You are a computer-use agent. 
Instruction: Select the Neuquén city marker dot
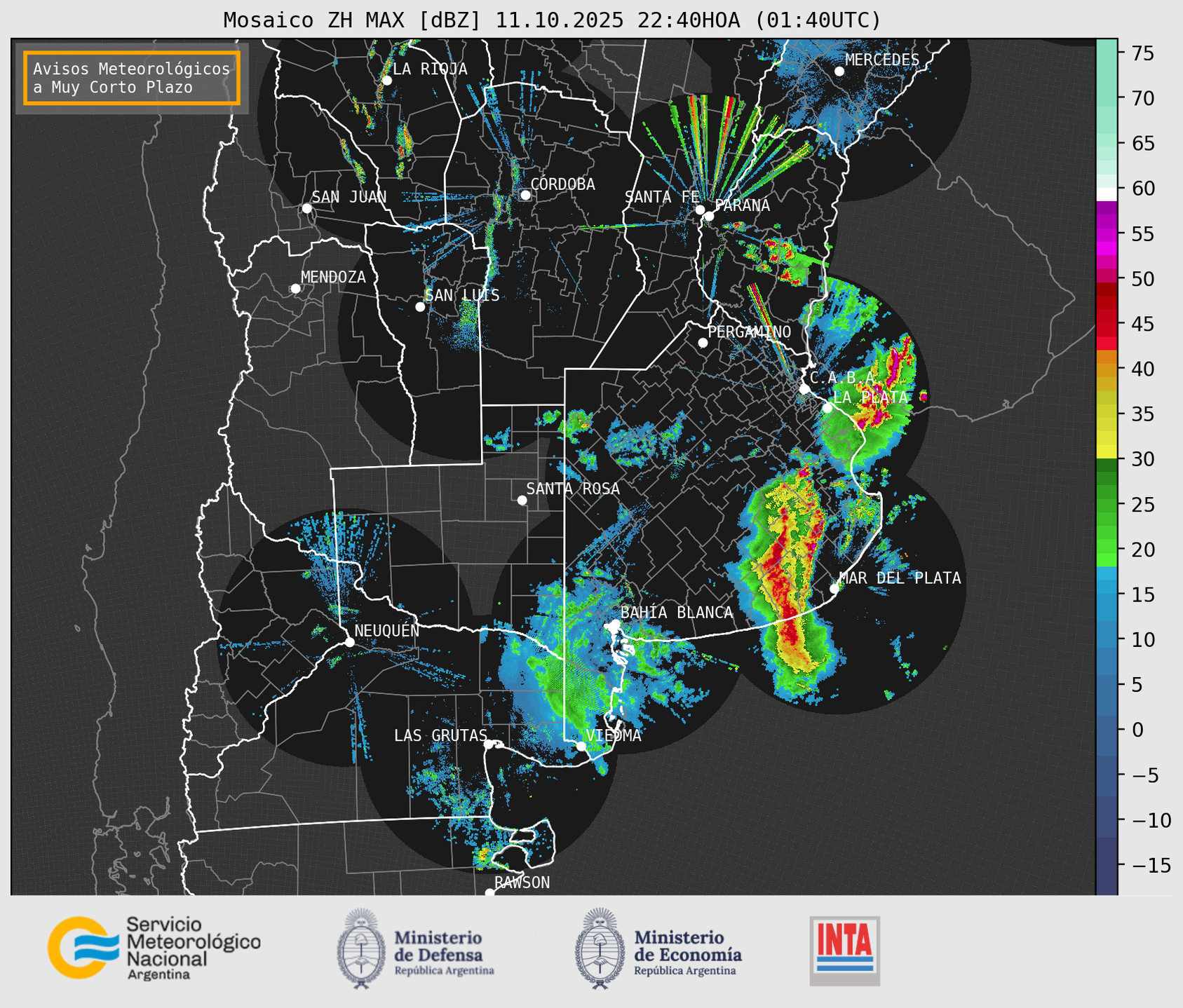pos(349,642)
